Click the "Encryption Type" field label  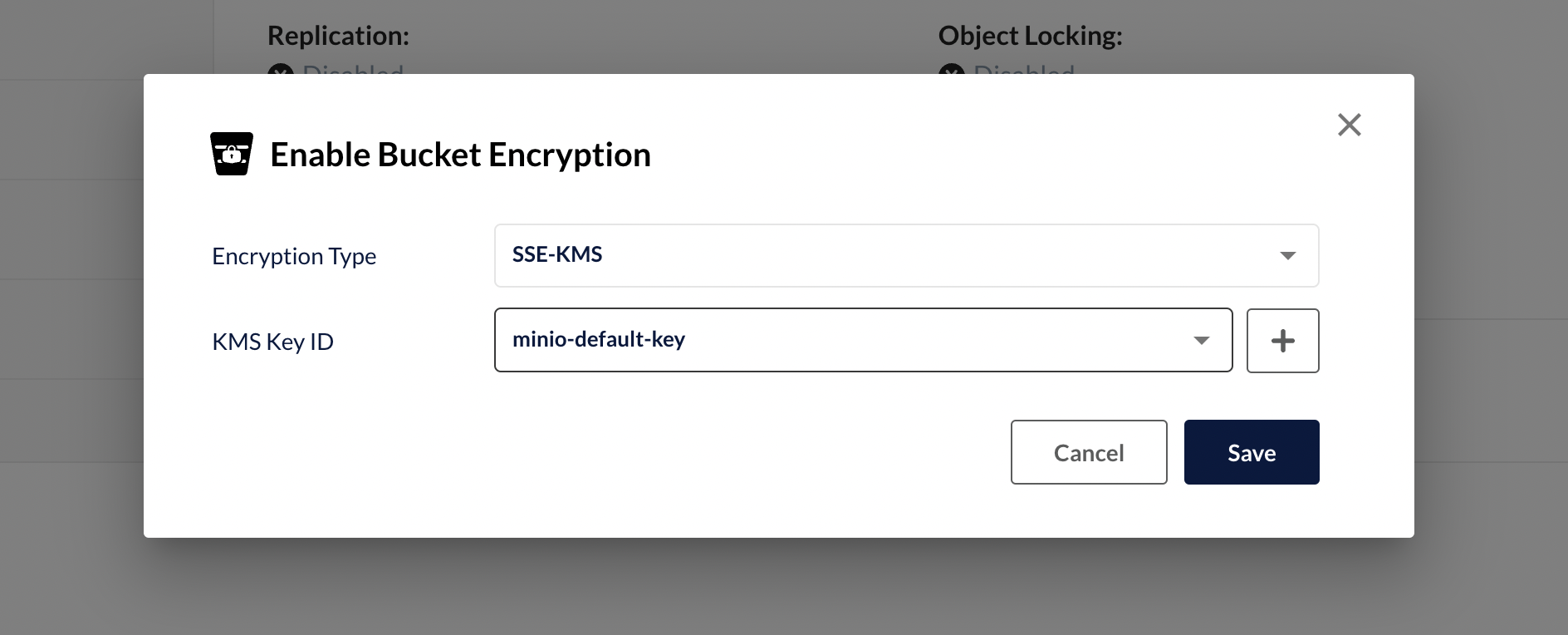294,256
